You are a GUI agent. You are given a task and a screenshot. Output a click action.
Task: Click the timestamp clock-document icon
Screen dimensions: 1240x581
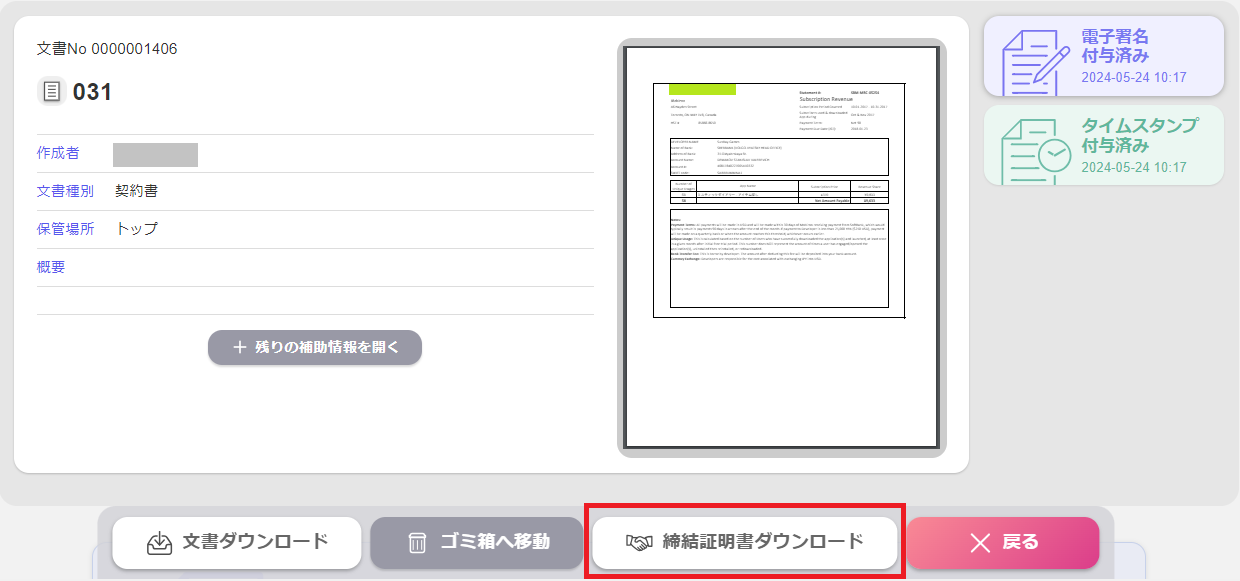(1035, 151)
